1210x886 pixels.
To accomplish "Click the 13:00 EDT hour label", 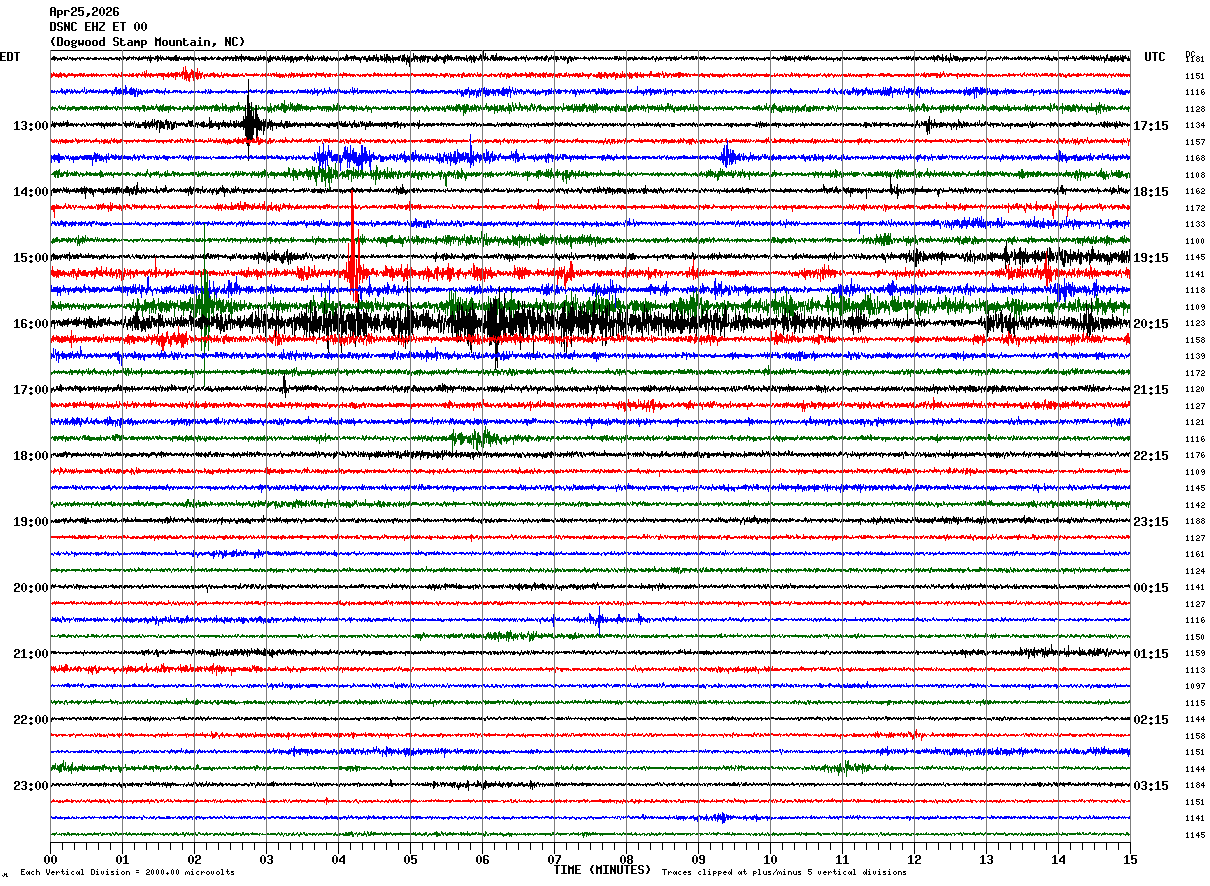I will (30, 126).
